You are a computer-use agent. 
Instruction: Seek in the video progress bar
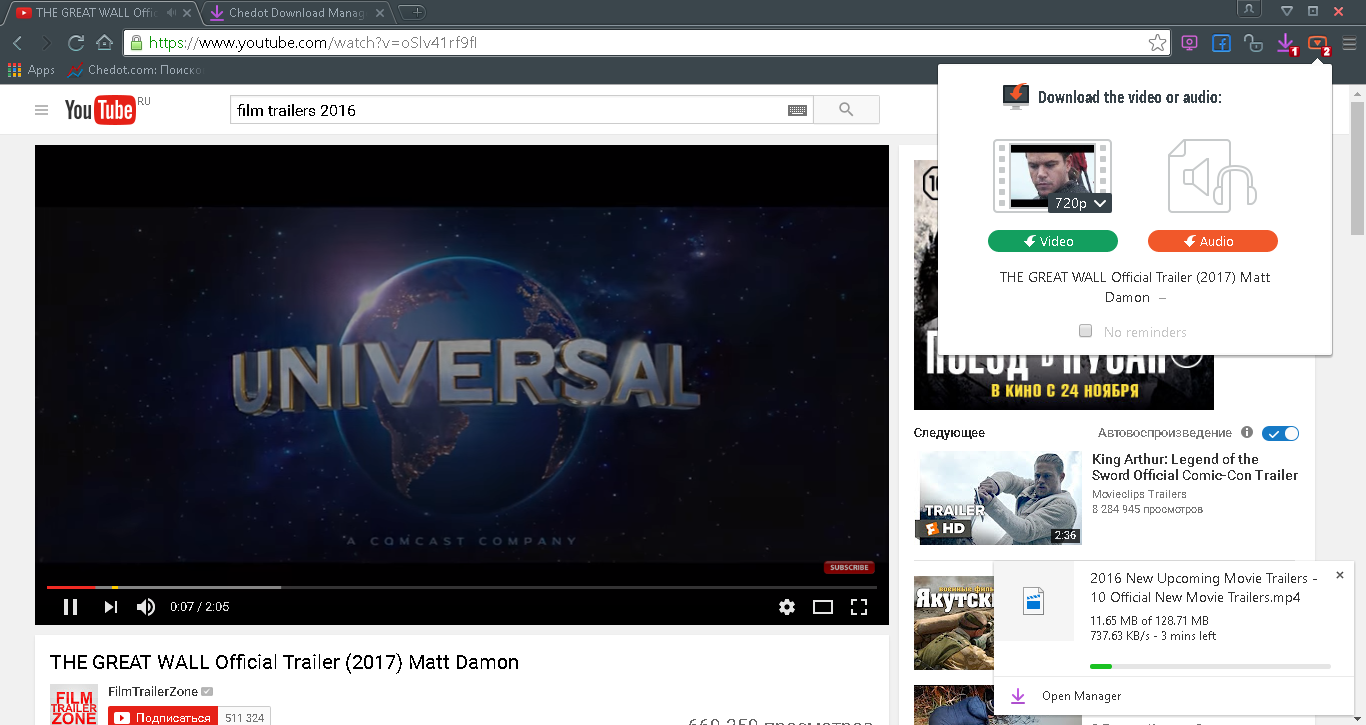click(462, 587)
